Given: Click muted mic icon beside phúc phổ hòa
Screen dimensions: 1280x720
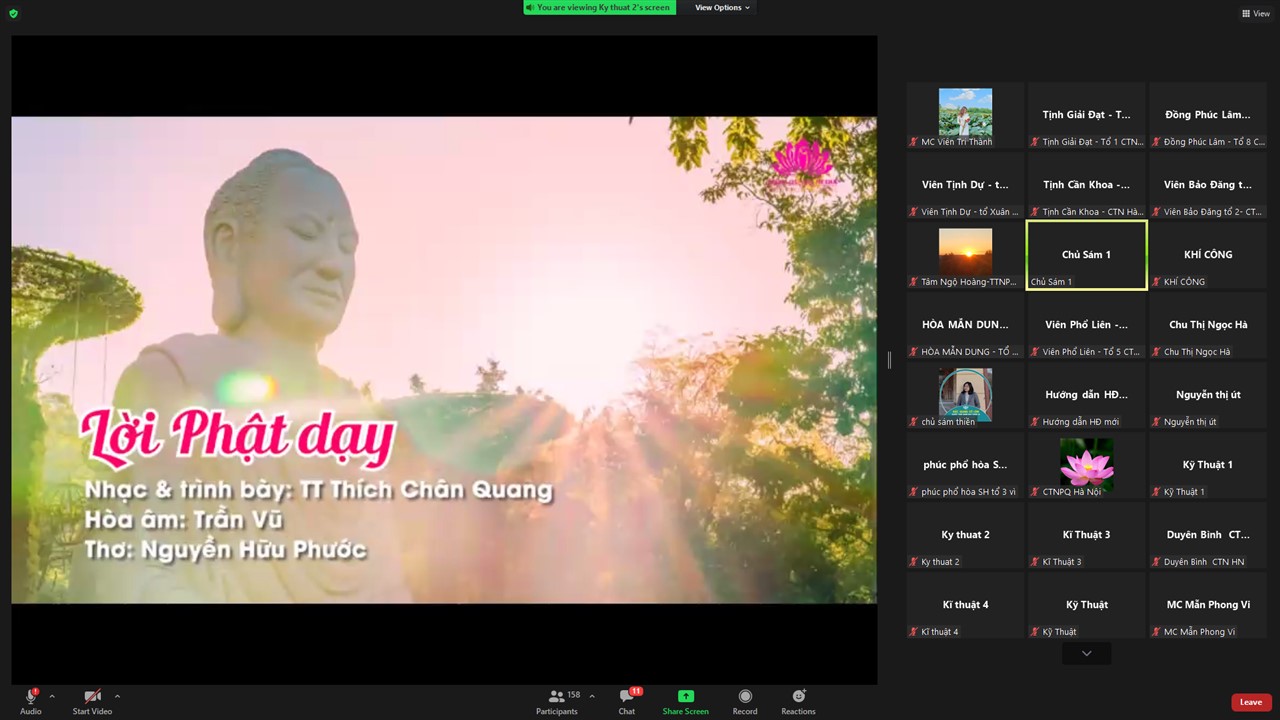Looking at the screenshot, I should click(x=914, y=492).
